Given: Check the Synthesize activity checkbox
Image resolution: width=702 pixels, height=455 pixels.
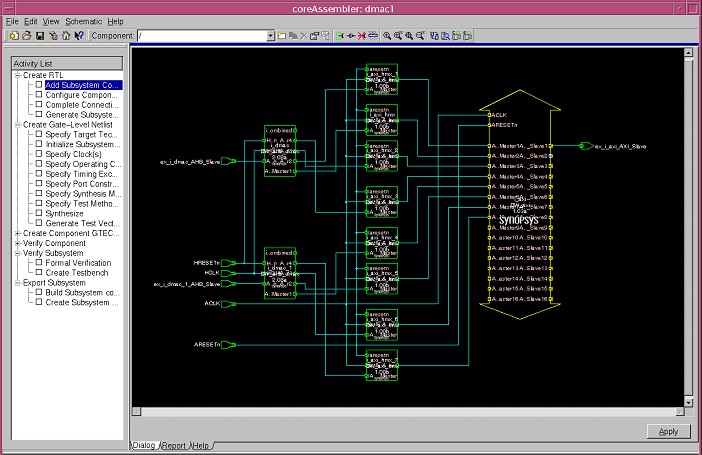Looking at the screenshot, I should tap(39, 213).
